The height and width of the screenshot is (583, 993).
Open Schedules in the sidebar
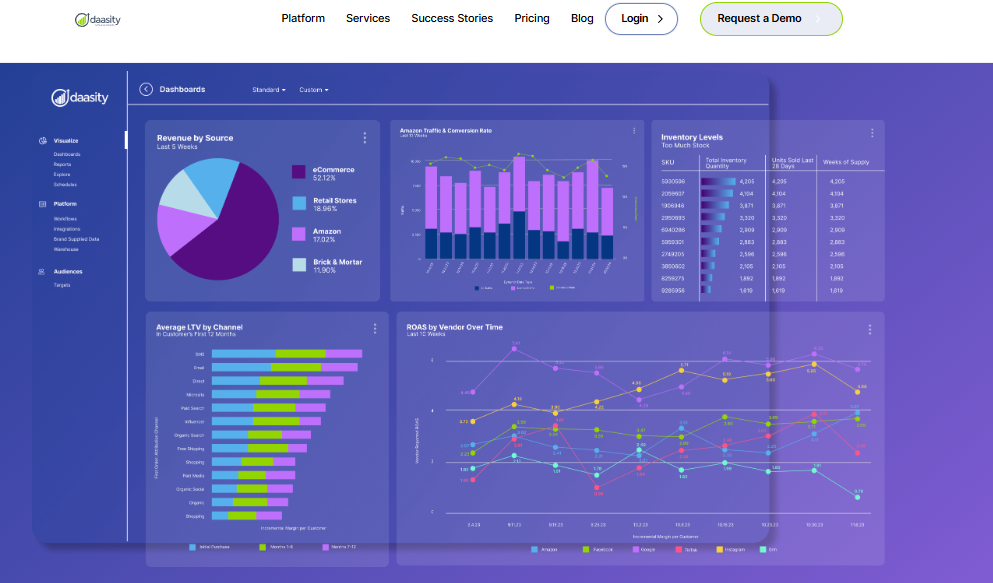[65, 184]
